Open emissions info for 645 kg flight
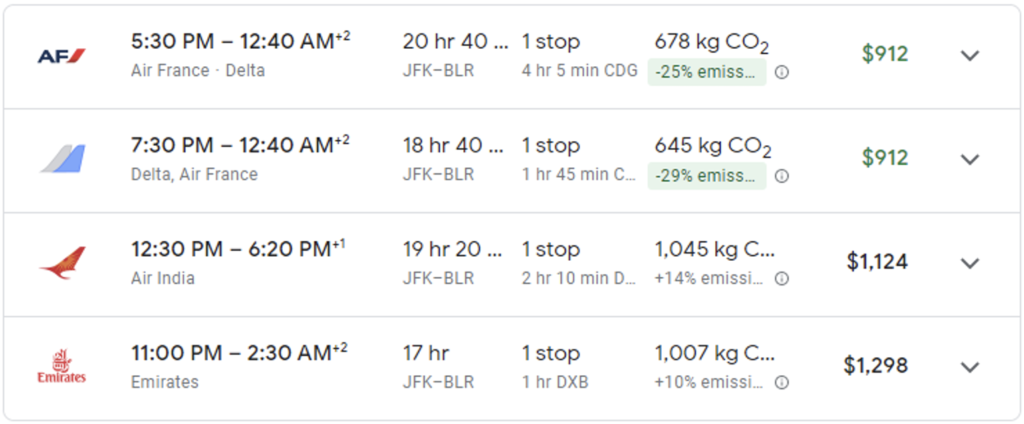This screenshot has height=424, width=1024. pos(782,176)
